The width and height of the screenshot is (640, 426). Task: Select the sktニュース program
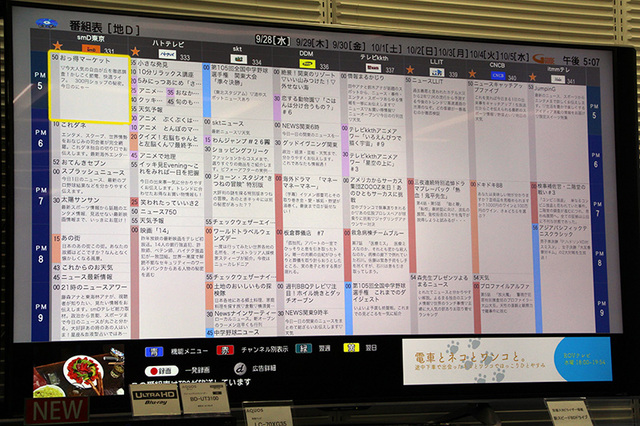pos(238,126)
